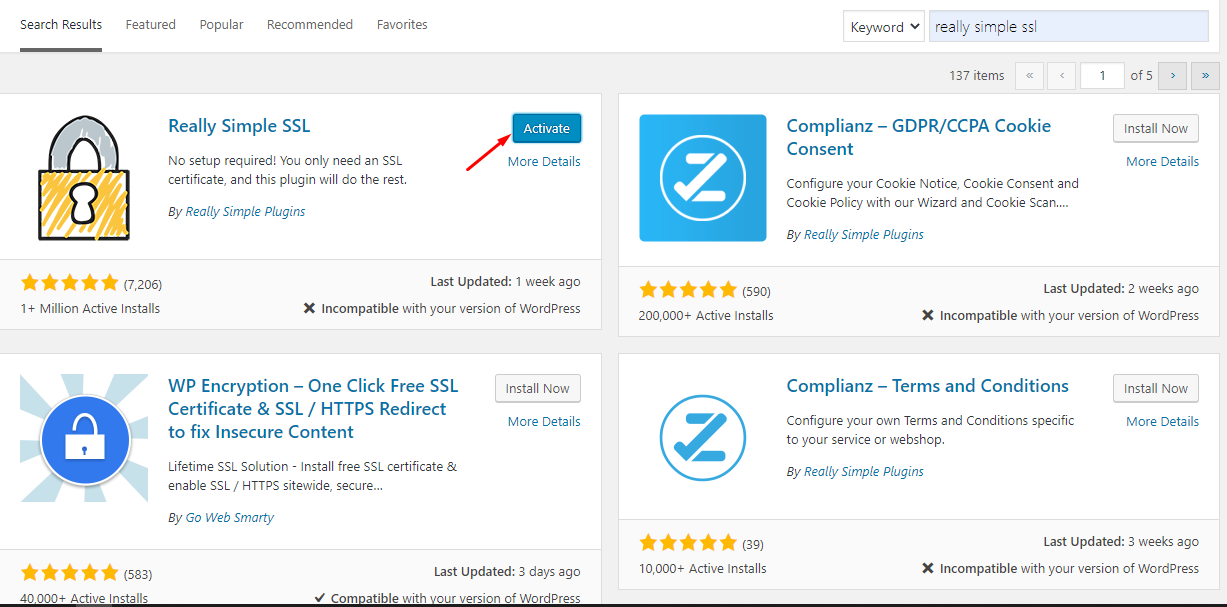The height and width of the screenshot is (607, 1227).
Task: Select the Recommended tab
Action: point(309,25)
